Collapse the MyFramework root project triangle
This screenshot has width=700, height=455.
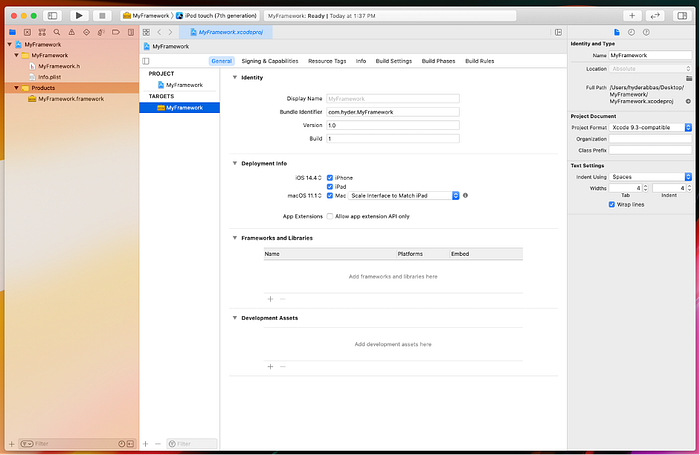pyautogui.click(x=10, y=45)
